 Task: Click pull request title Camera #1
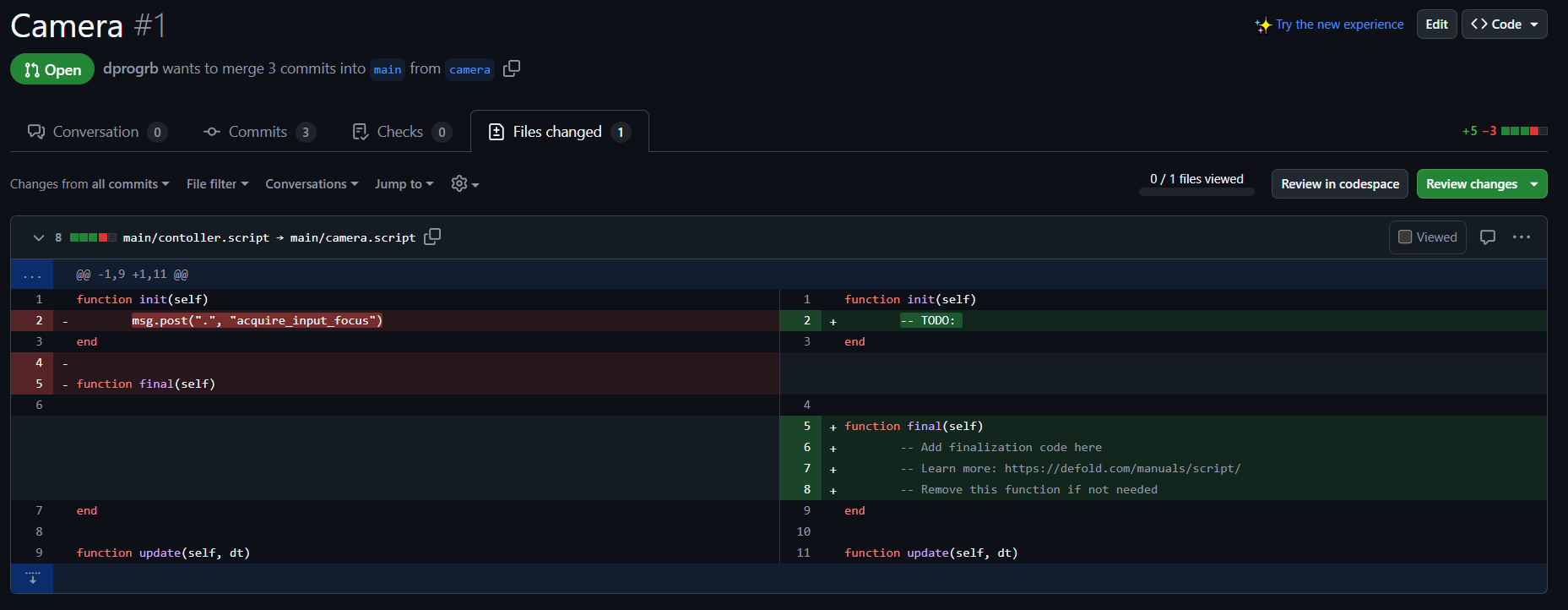click(88, 25)
